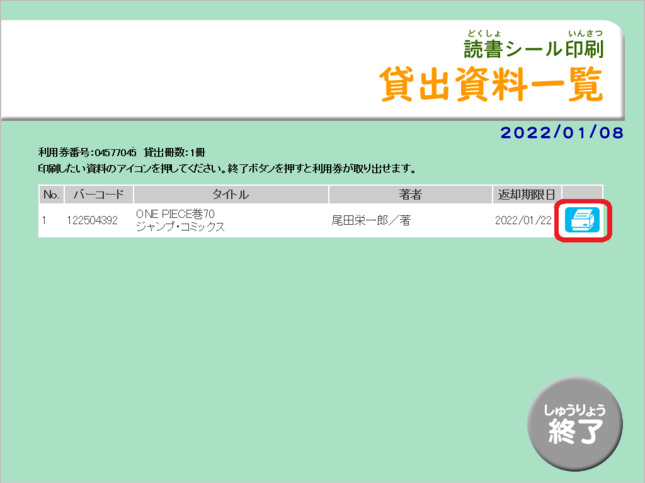Select the instruction line about 終了ボタン

[x=227, y=169]
